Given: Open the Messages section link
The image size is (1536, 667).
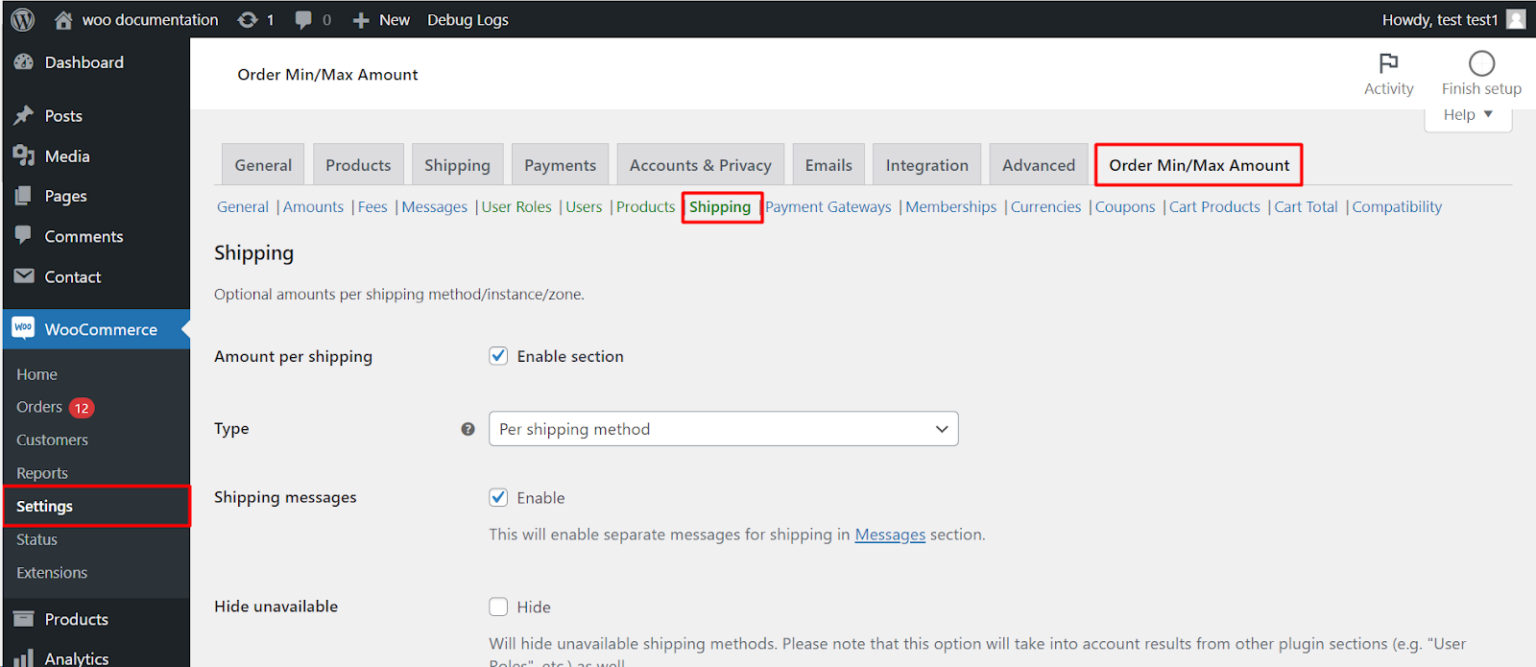Looking at the screenshot, I should coord(890,534).
